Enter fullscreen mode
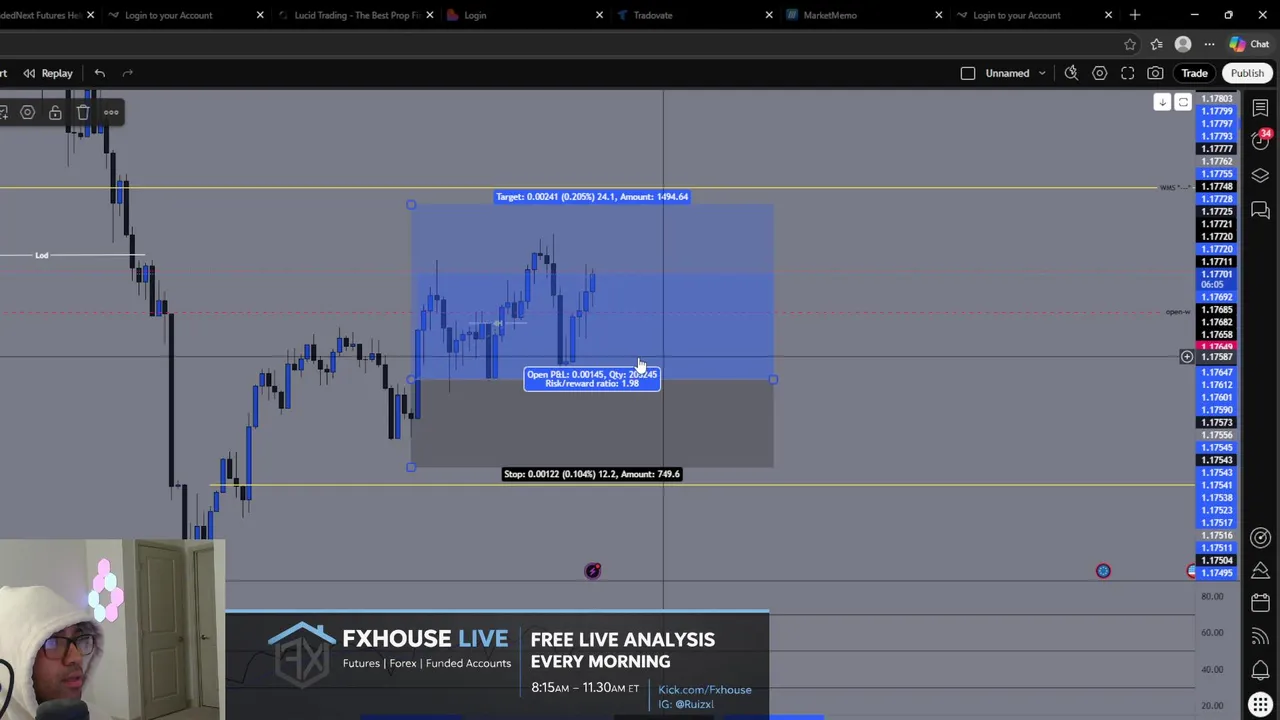 click(1127, 73)
